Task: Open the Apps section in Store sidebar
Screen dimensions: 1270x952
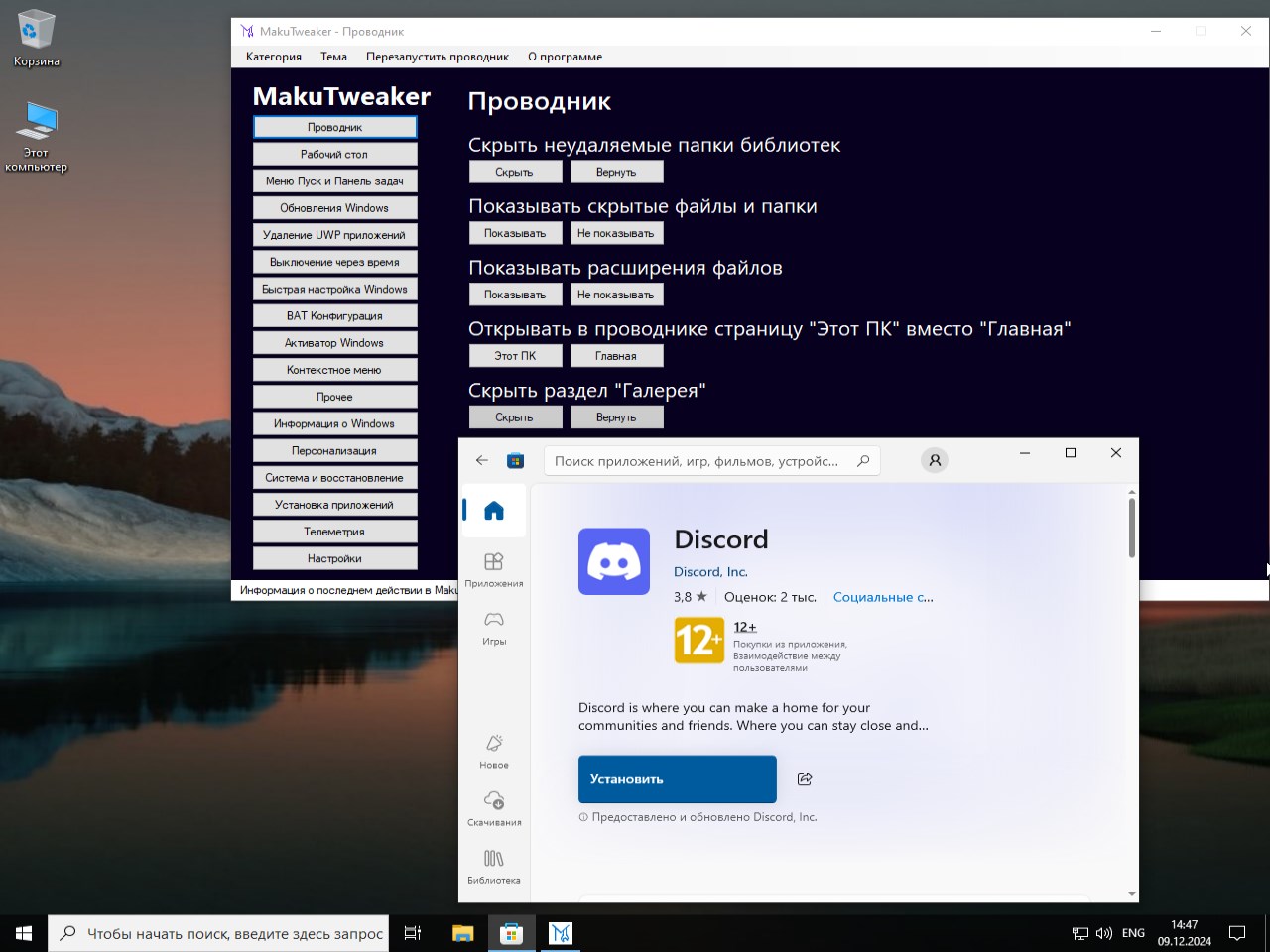Action: point(494,569)
